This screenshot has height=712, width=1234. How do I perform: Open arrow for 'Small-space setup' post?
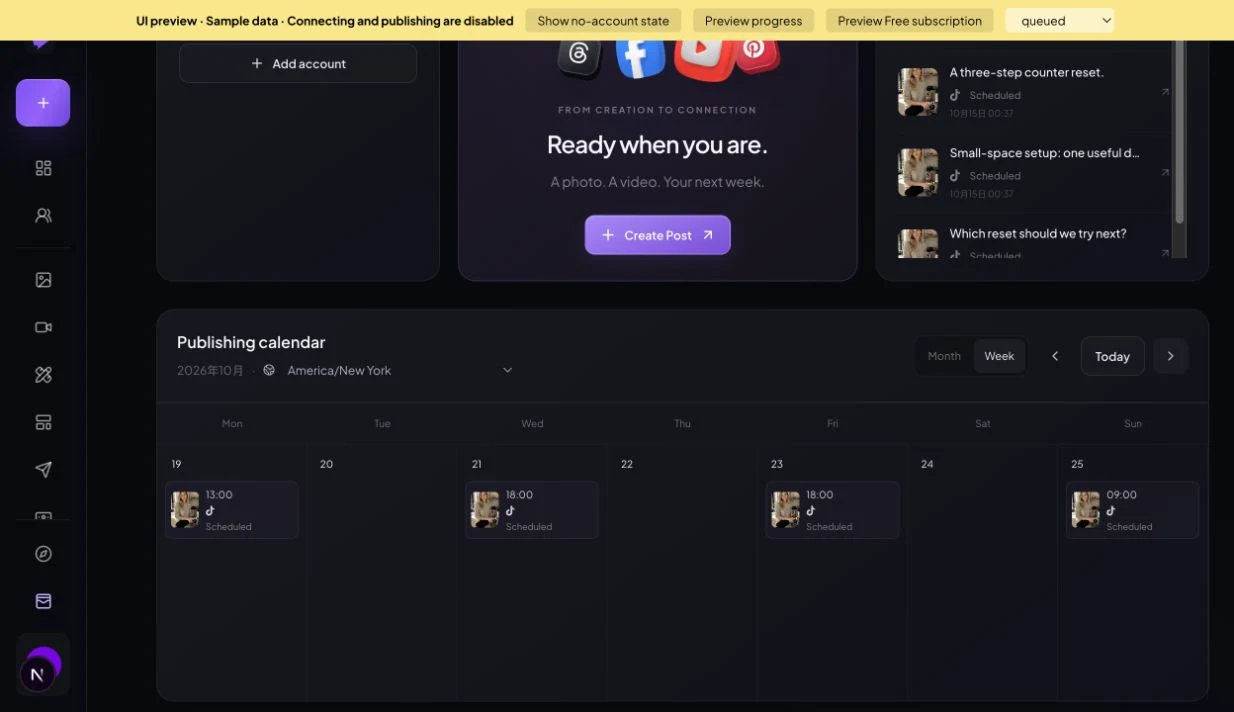tap(1165, 172)
